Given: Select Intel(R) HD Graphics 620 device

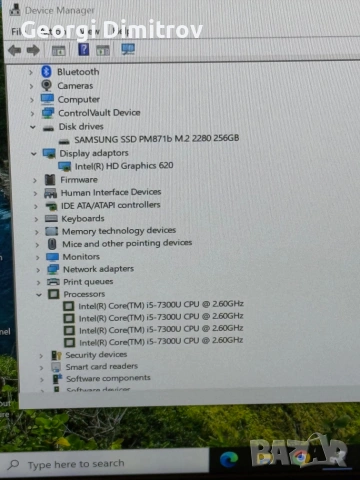Looking at the screenshot, I should tap(124, 166).
